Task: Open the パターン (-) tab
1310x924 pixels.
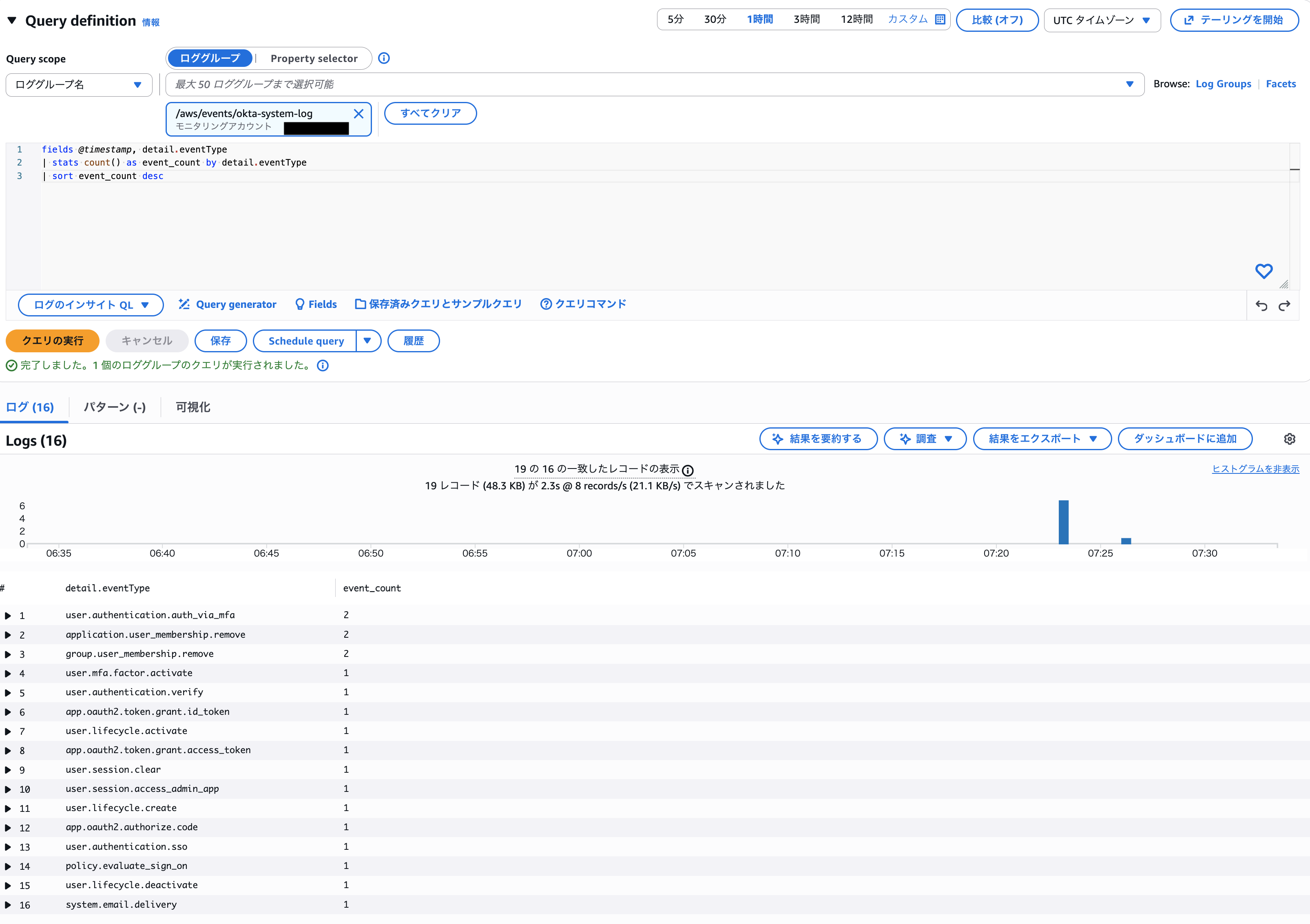Action: pyautogui.click(x=115, y=407)
